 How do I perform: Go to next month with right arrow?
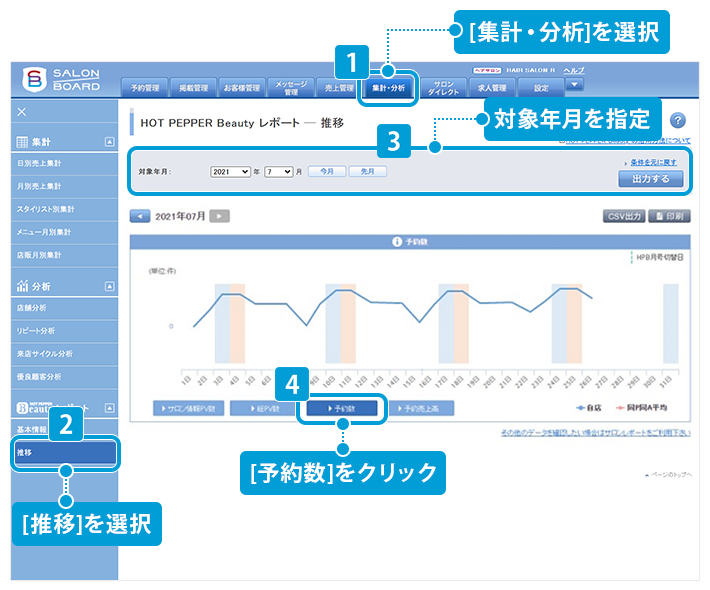(220, 215)
